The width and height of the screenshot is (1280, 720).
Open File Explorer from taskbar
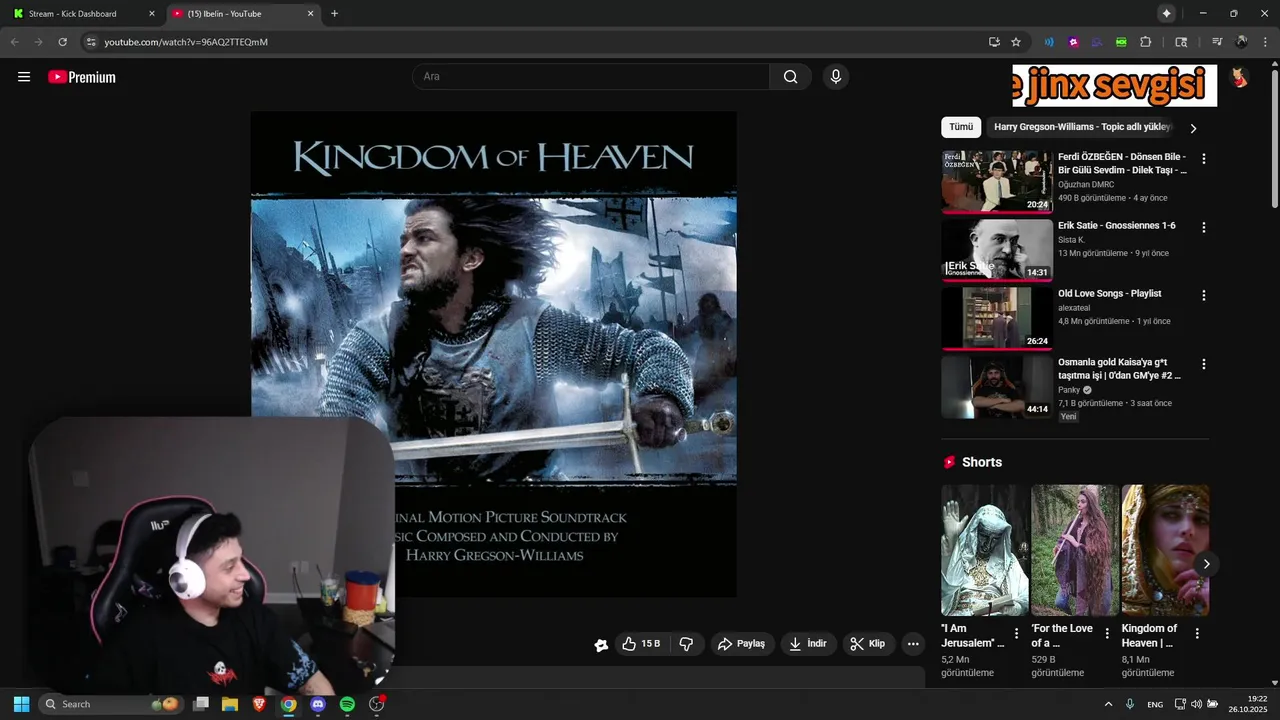tap(230, 704)
